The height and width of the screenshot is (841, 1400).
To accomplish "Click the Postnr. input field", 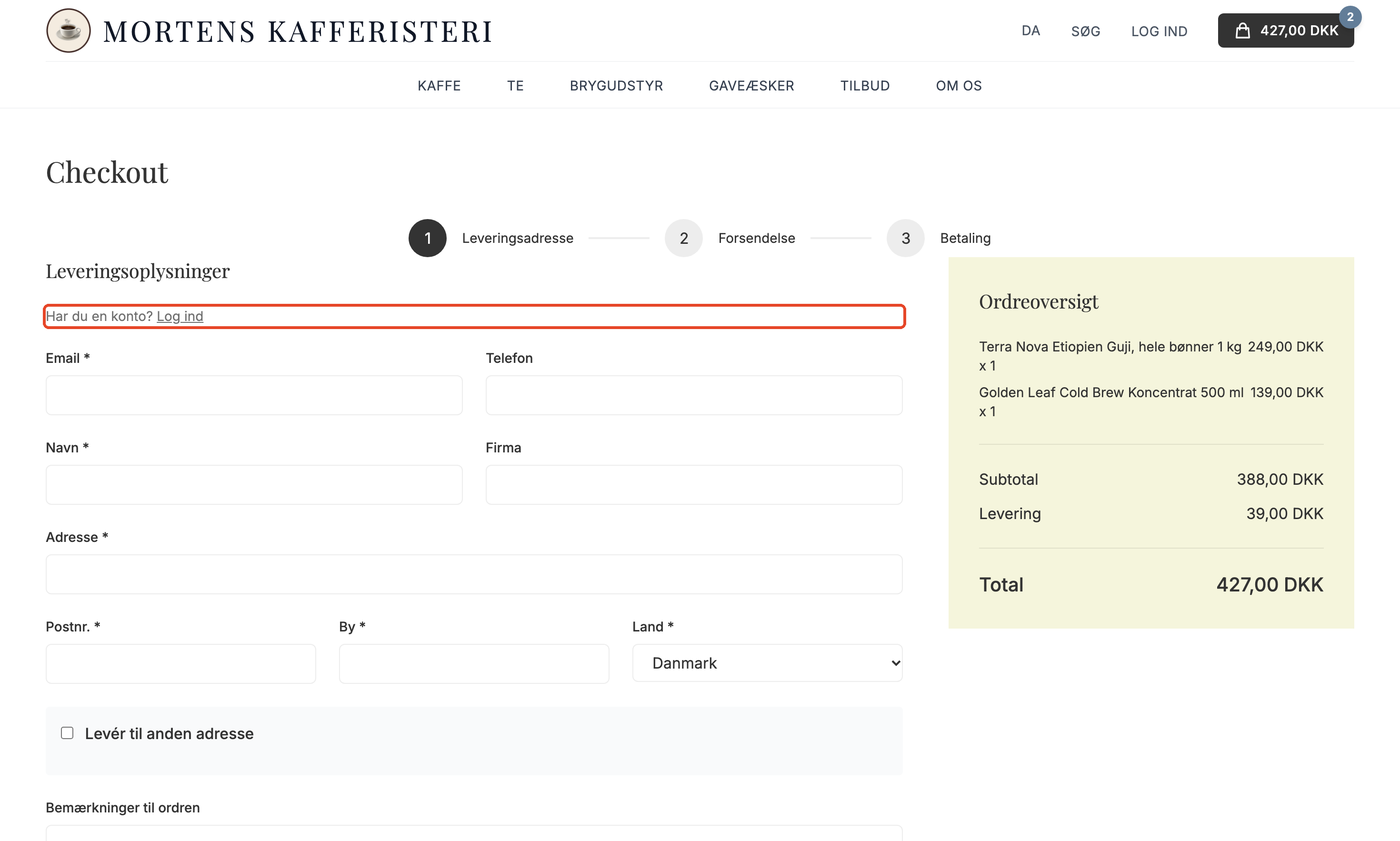I will (x=181, y=664).
